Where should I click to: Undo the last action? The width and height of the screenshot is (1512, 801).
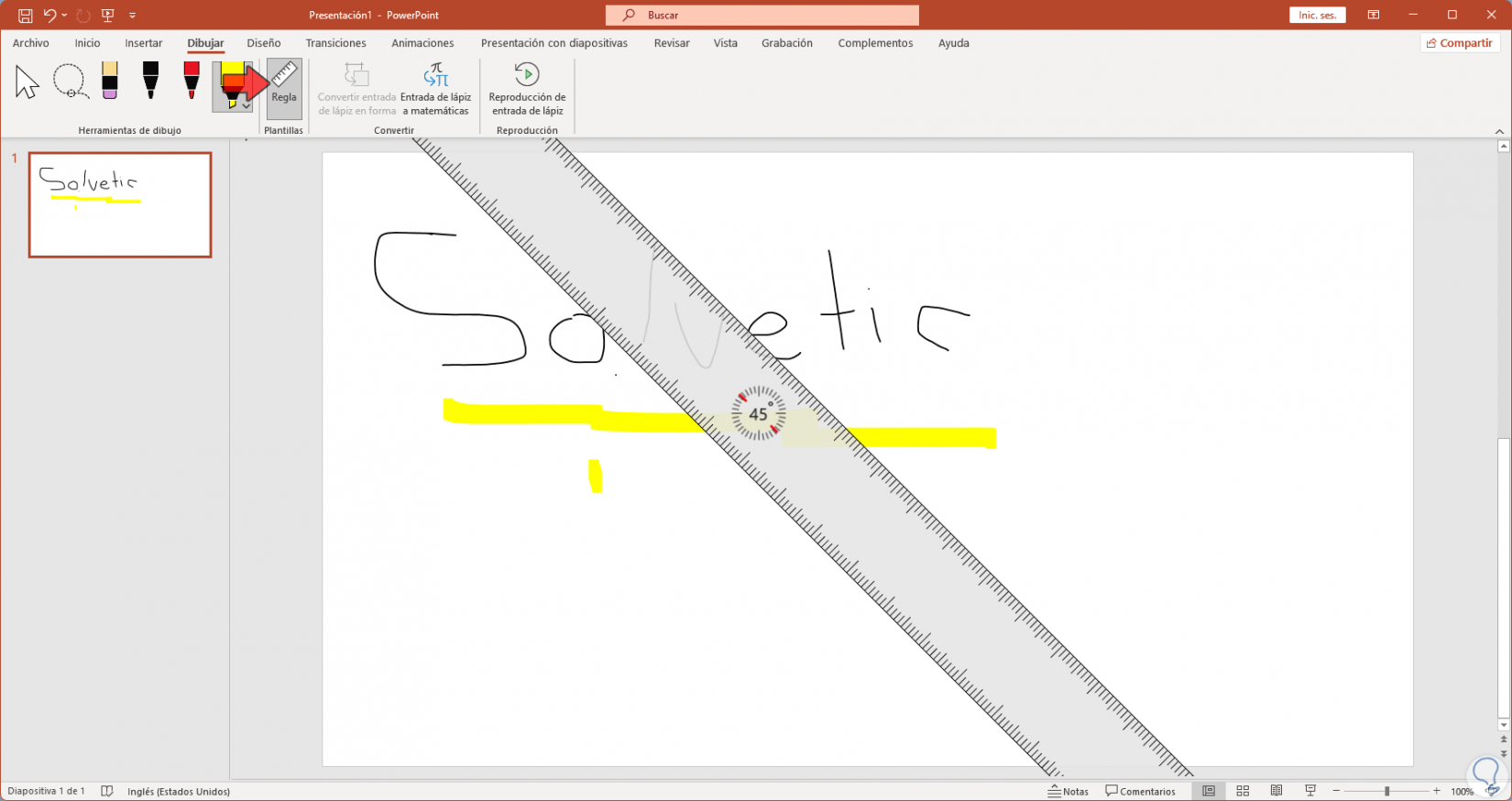pos(49,16)
